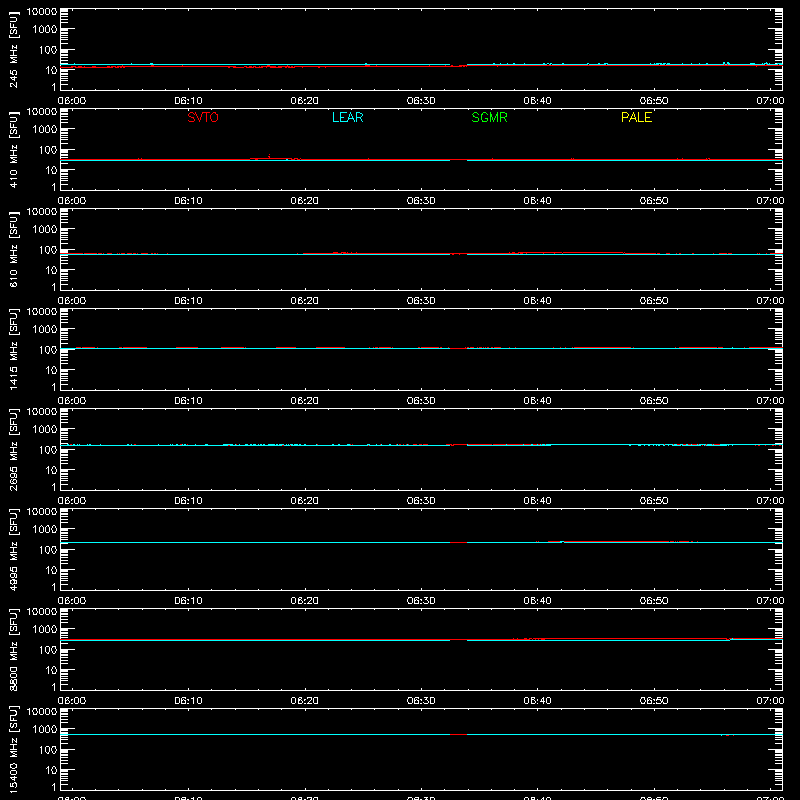
Task: Click 06:50 time label under 1415 MHz plot
Action: click(x=654, y=401)
